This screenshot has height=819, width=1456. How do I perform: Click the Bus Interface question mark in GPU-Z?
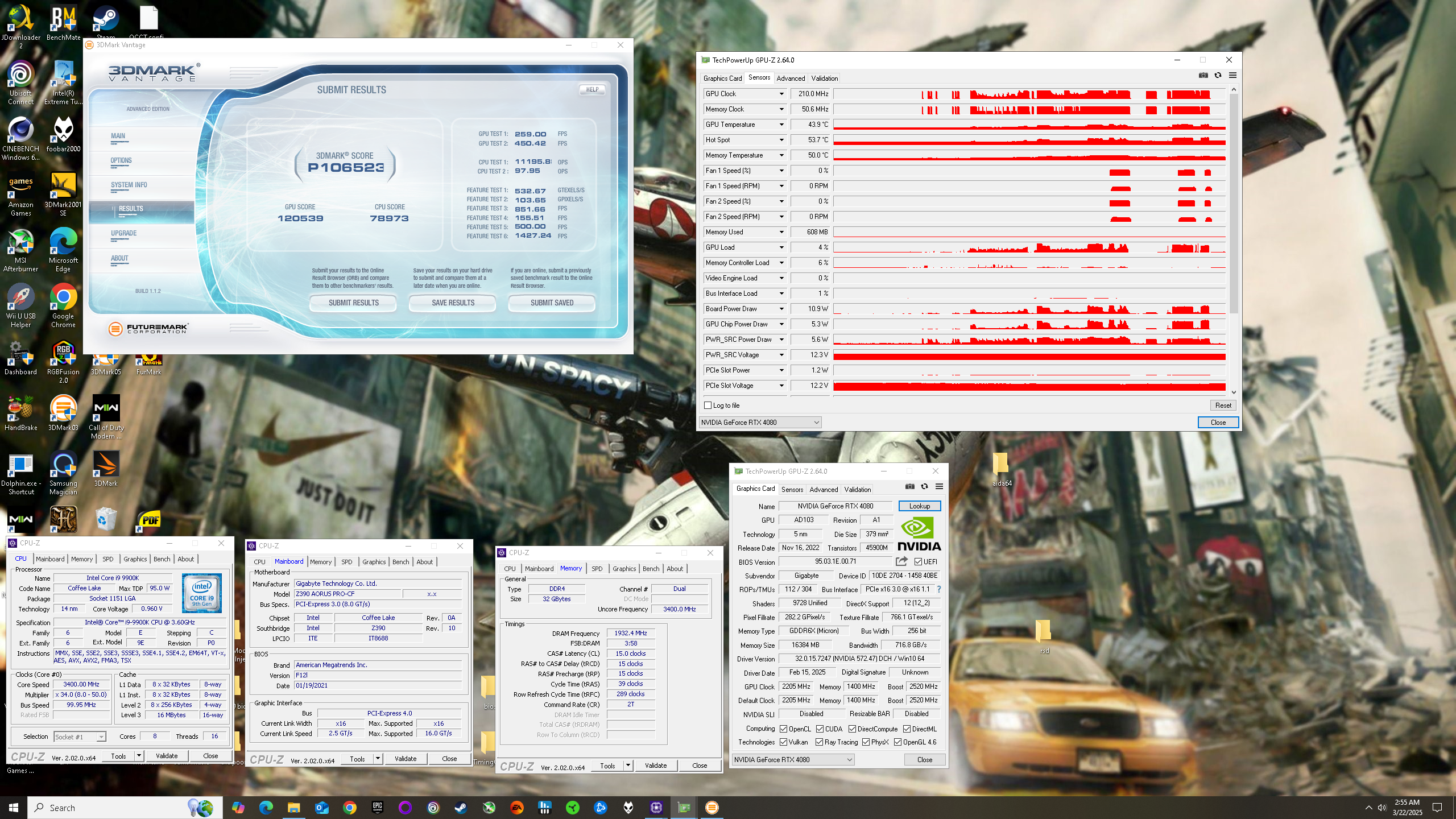point(939,589)
